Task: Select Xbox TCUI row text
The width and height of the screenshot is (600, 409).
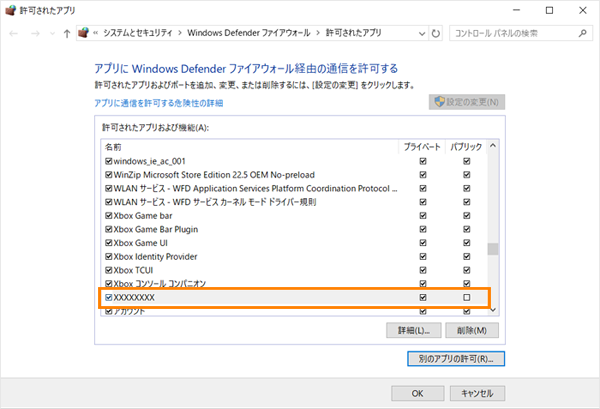Action: pos(133,270)
